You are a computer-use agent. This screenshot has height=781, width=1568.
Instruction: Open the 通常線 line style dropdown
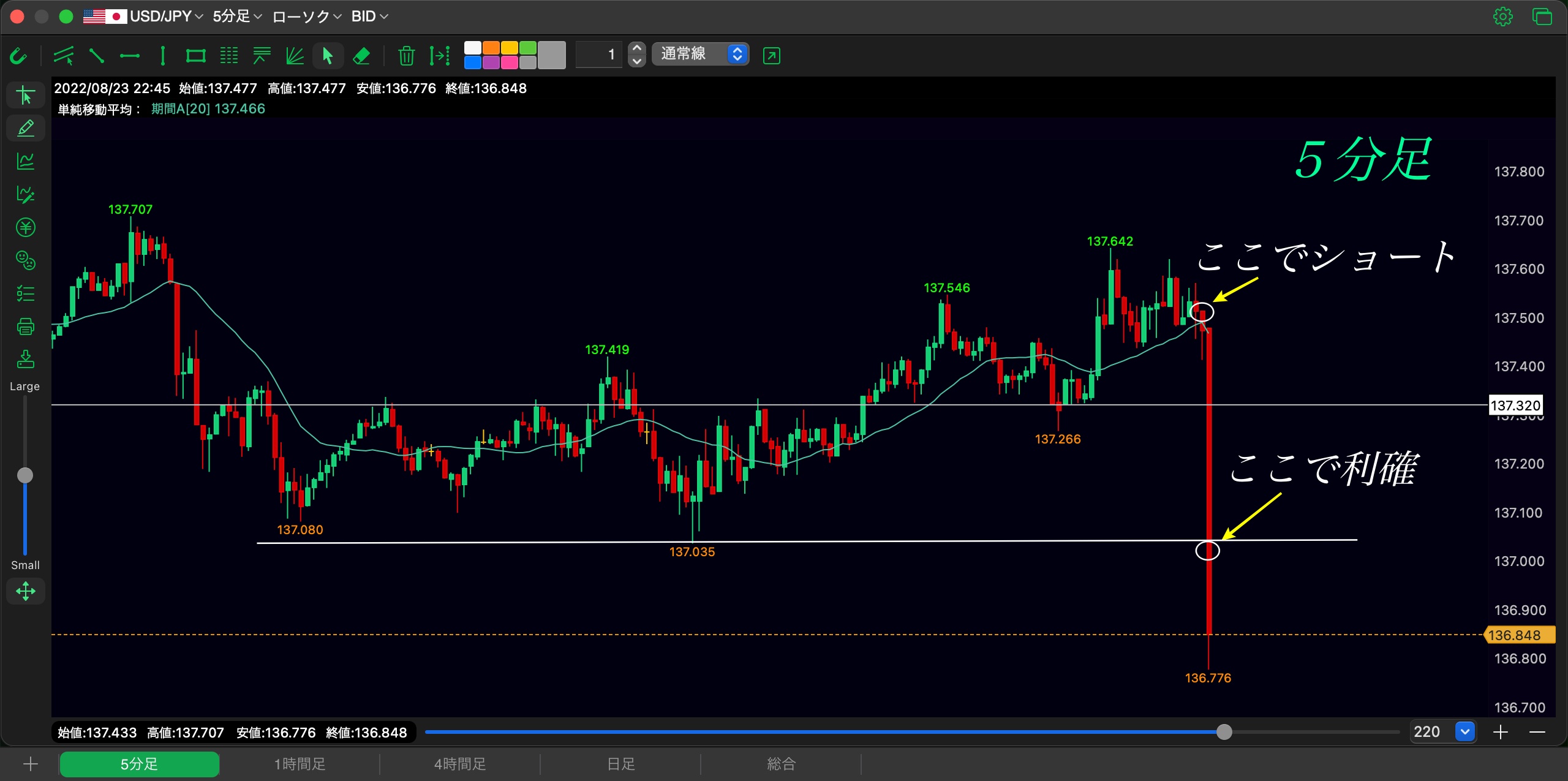pyautogui.click(x=701, y=54)
